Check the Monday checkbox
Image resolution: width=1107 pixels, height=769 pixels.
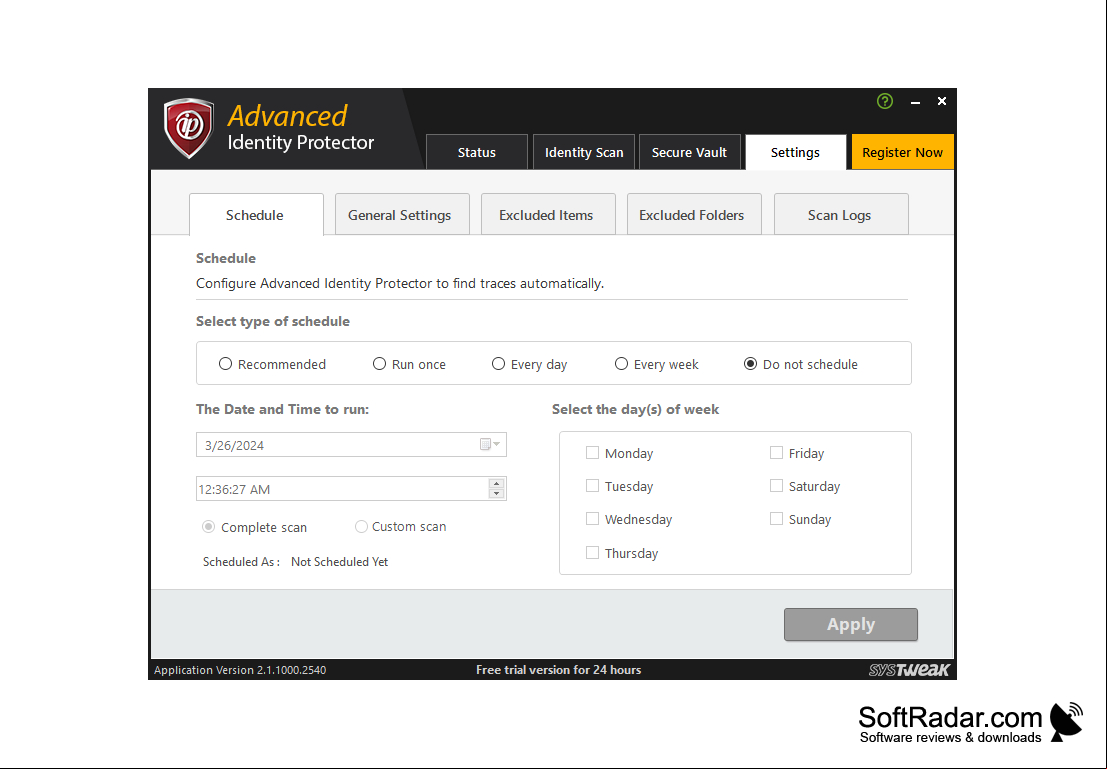click(592, 453)
